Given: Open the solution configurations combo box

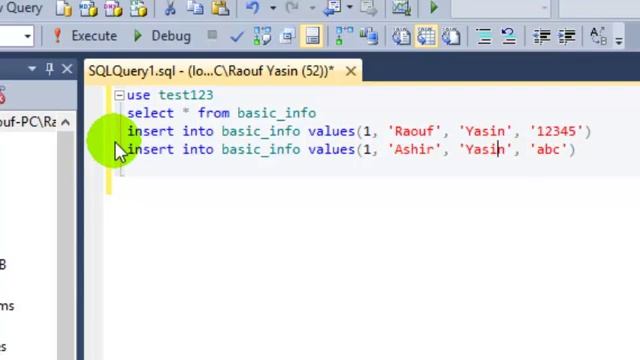Looking at the screenshot, I should tap(500, 8).
